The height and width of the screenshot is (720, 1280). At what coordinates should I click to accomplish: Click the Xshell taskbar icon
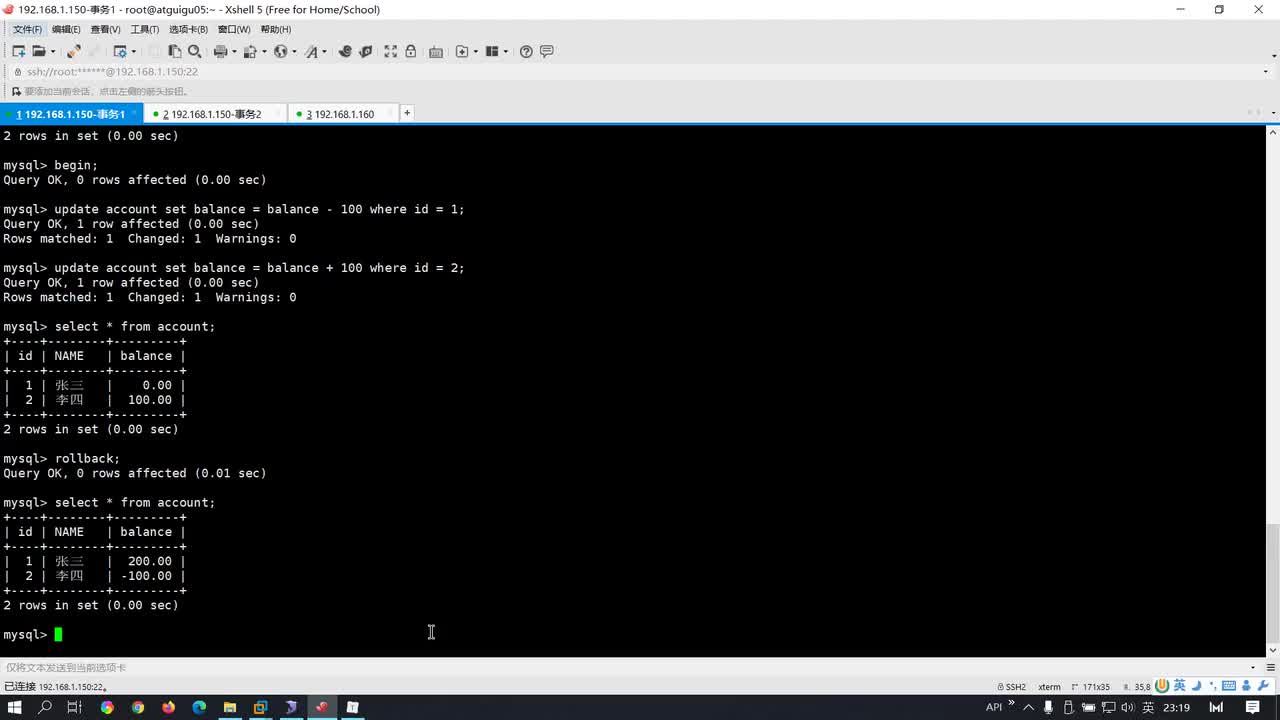(322, 707)
